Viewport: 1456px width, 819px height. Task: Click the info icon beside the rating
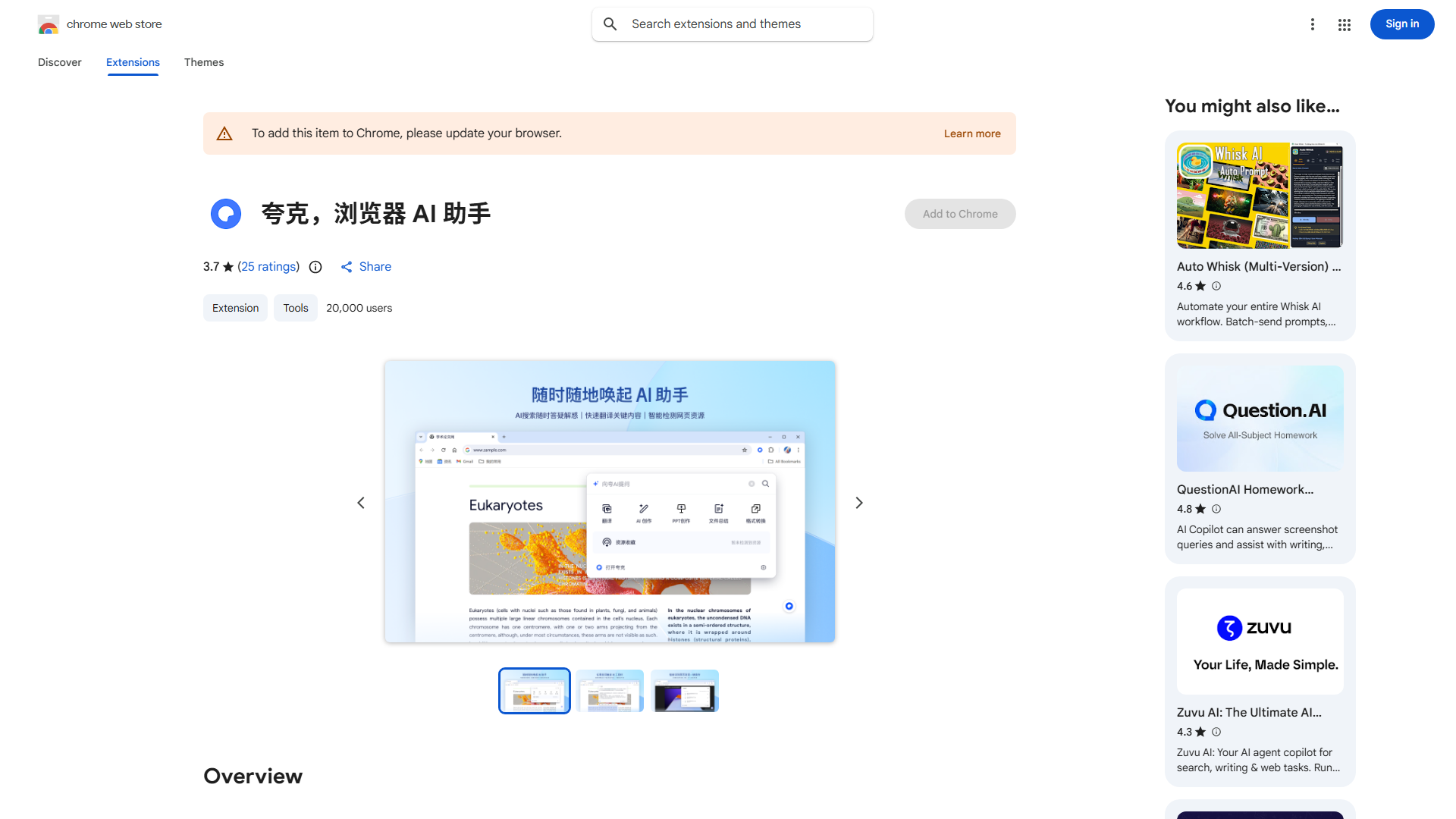(x=315, y=267)
